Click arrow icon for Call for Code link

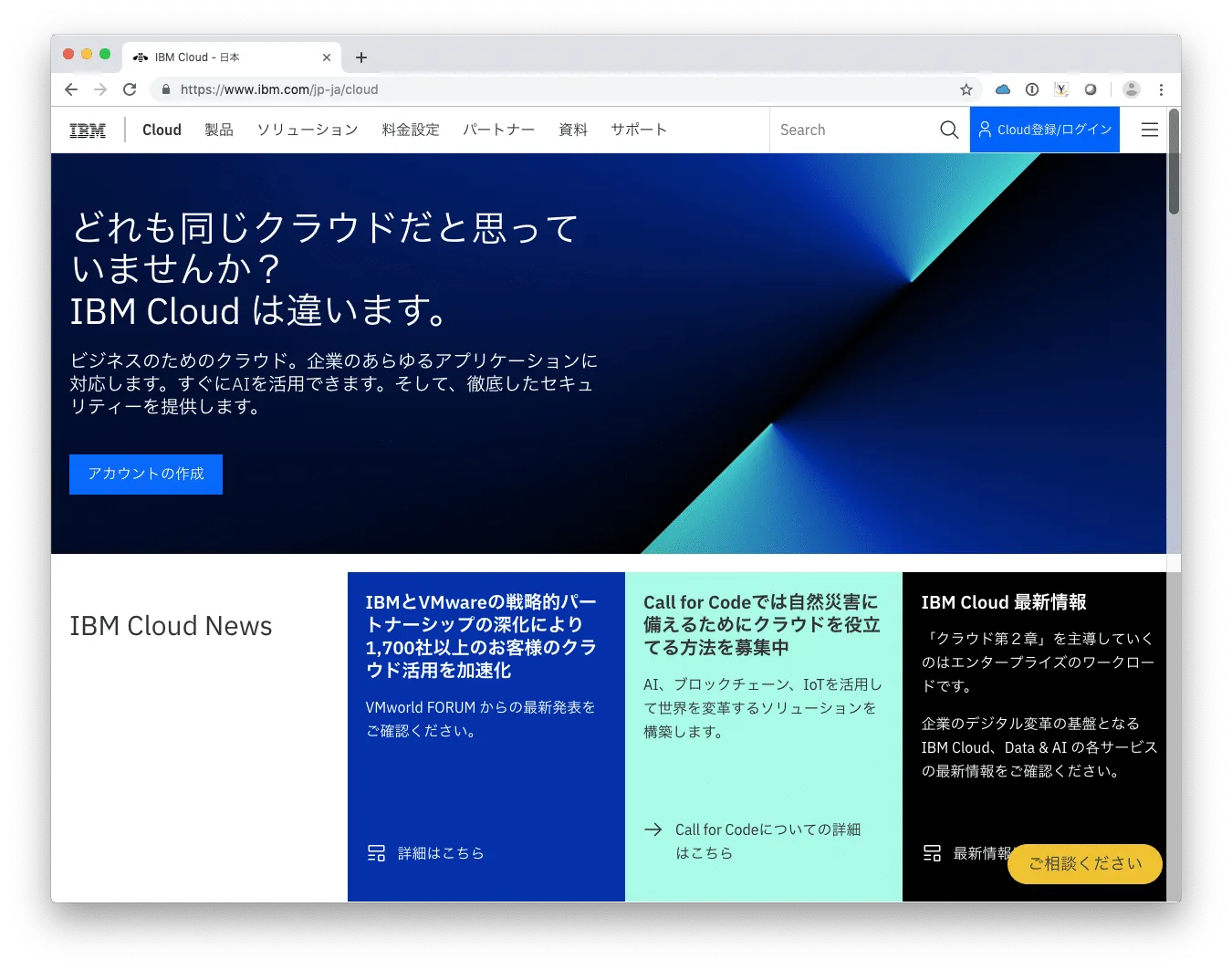[x=653, y=829]
